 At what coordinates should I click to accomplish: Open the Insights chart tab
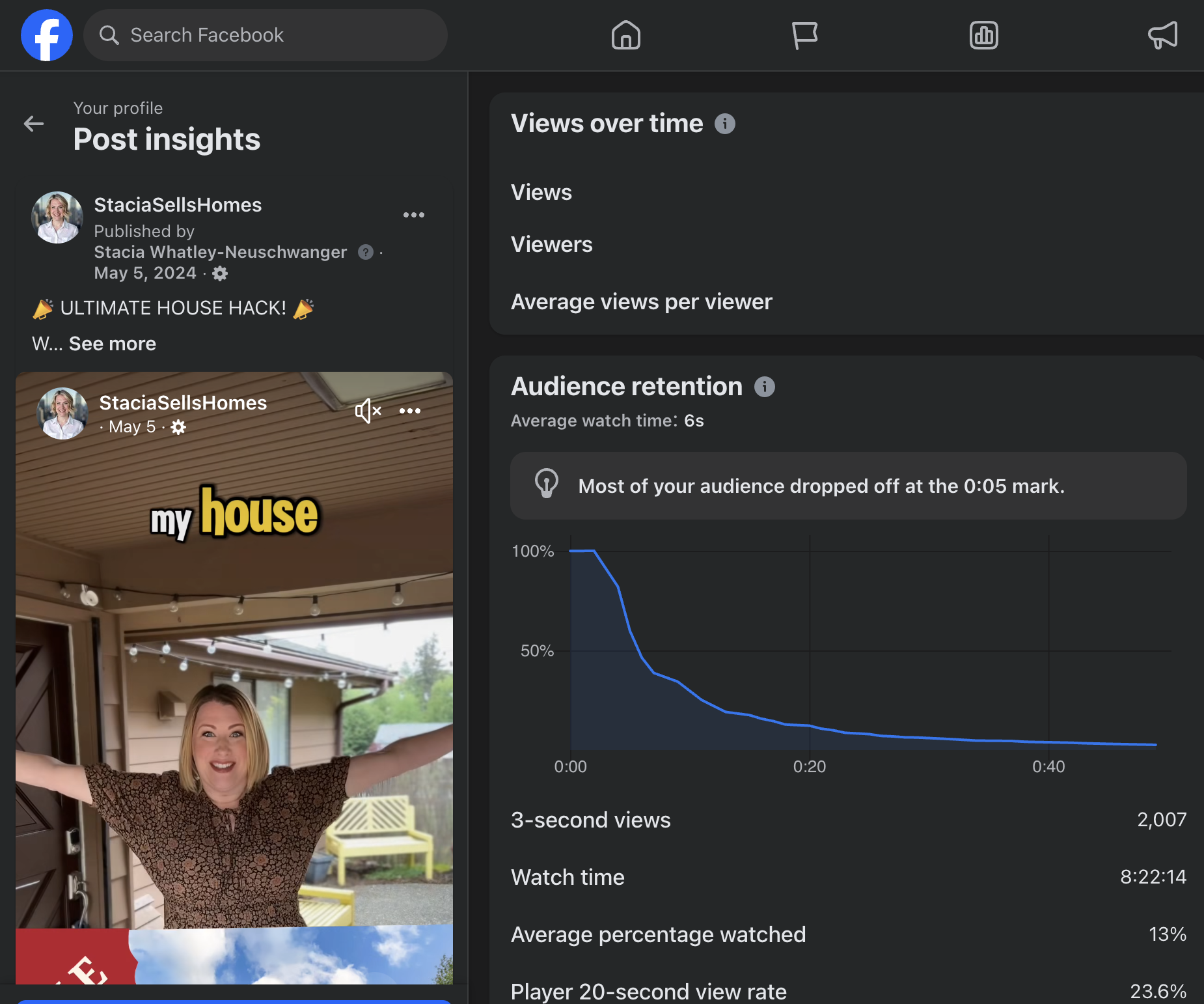[x=984, y=35]
